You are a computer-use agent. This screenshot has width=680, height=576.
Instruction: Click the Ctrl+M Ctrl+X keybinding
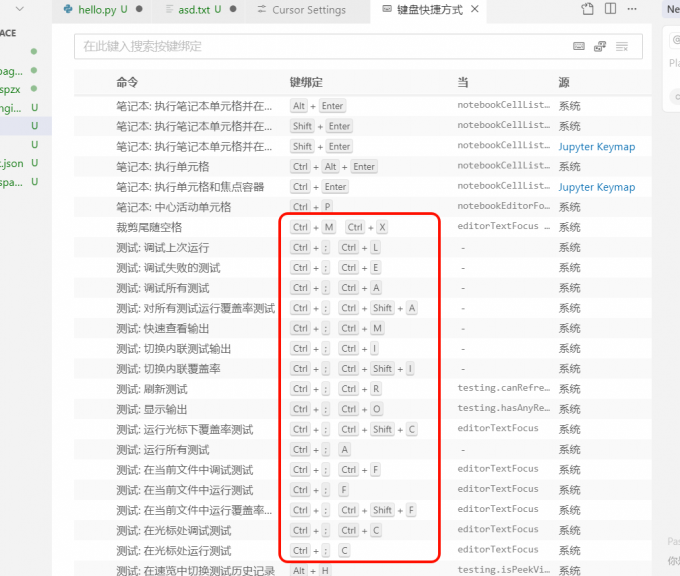[339, 227]
